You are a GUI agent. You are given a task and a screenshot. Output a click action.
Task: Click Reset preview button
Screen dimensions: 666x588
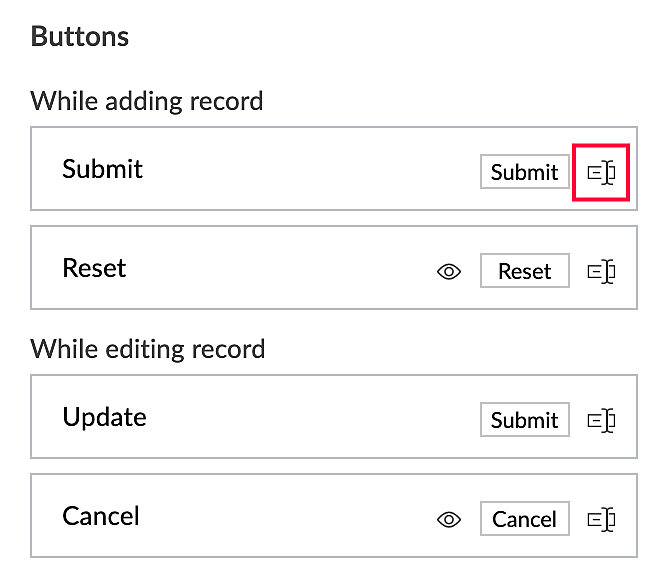[x=524, y=271]
